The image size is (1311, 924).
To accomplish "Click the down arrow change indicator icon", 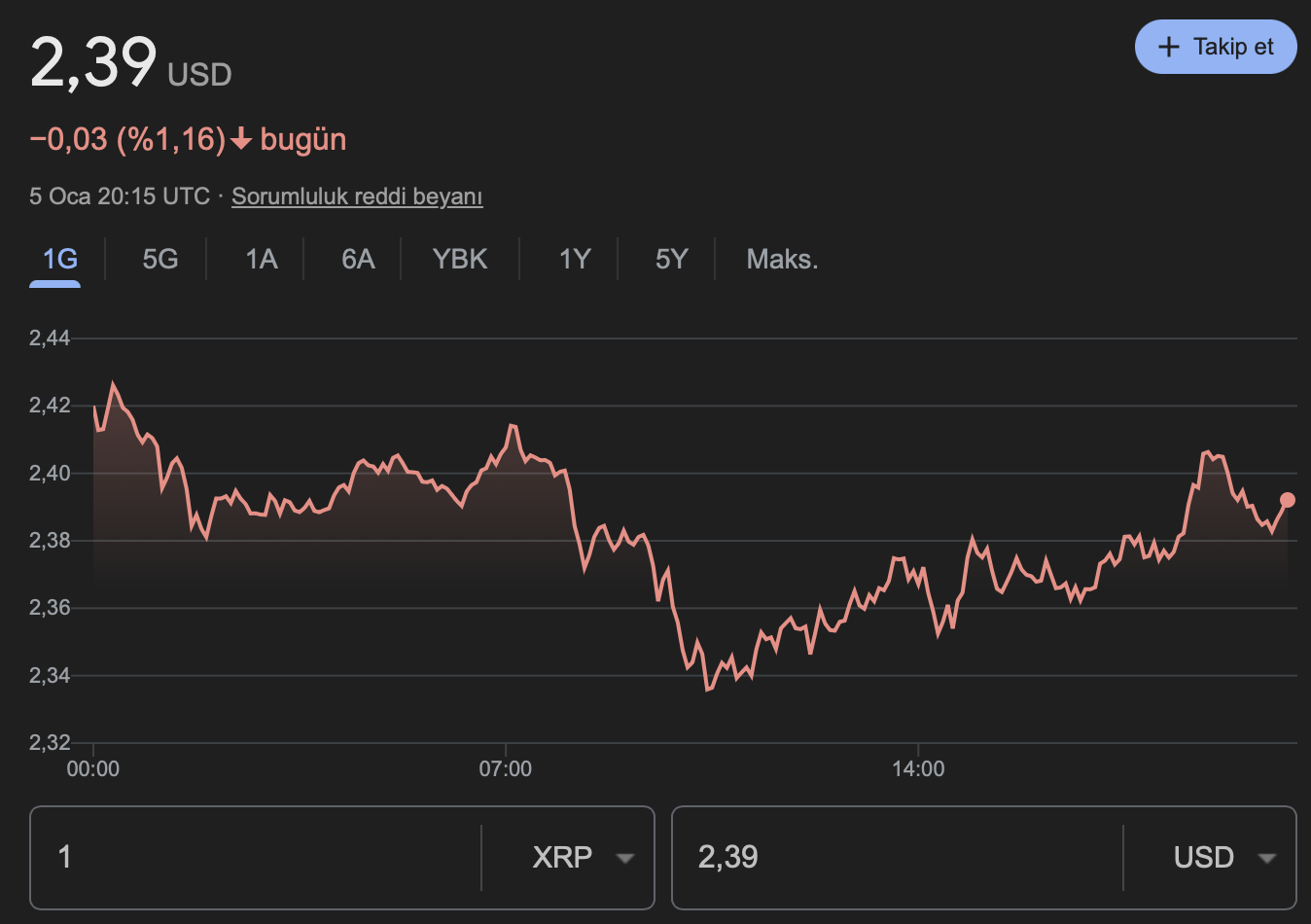I will click(241, 141).
